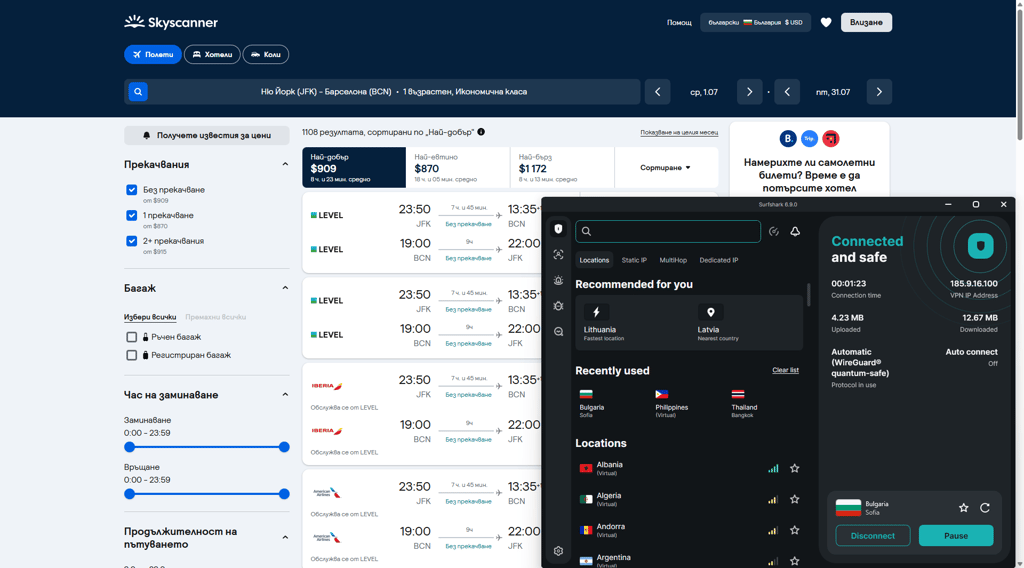Click the right handle of Заминаване time slider

point(284,447)
